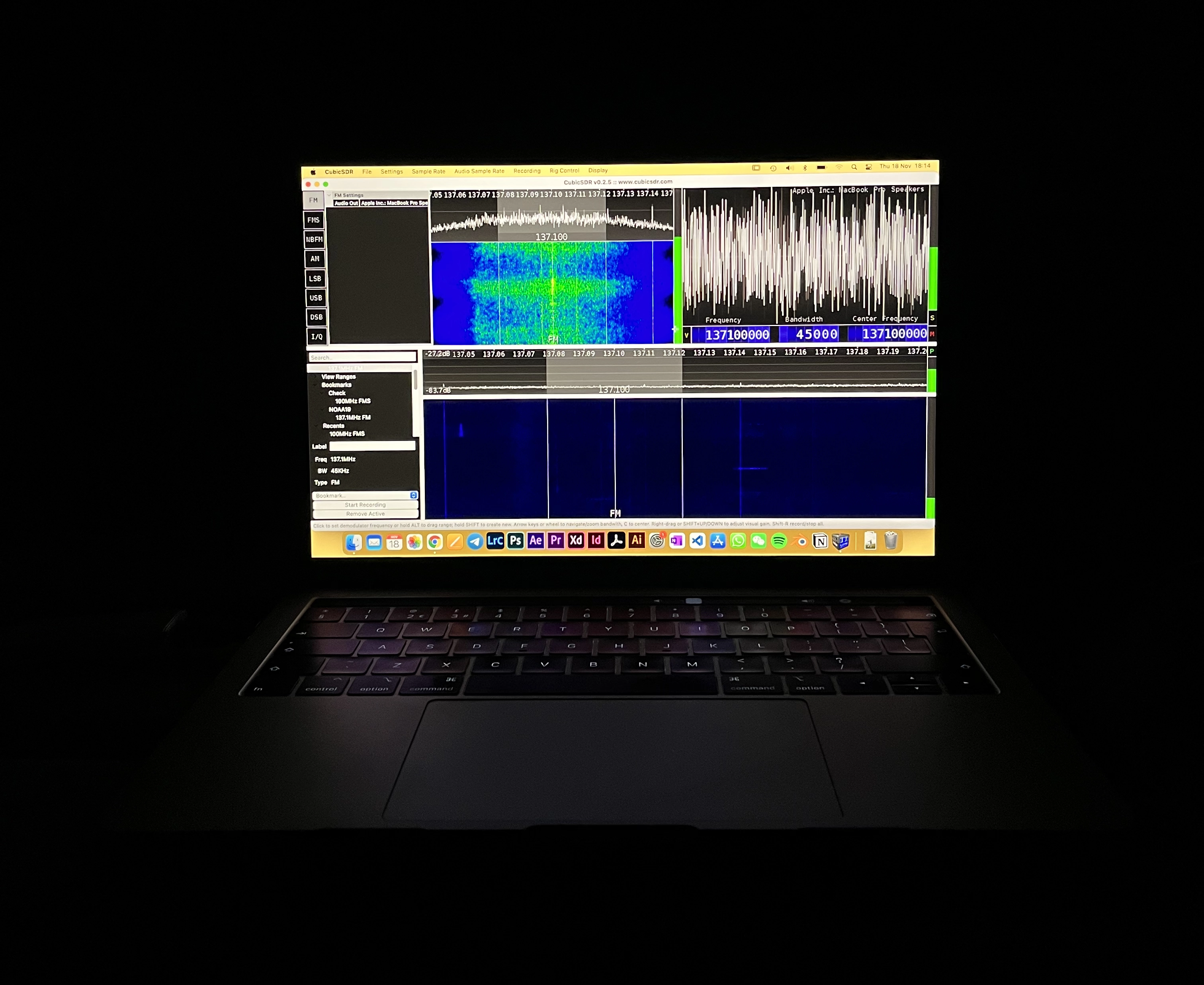The width and height of the screenshot is (1204, 985).
Task: Select I/Q demodulator mode
Action: tap(317, 336)
